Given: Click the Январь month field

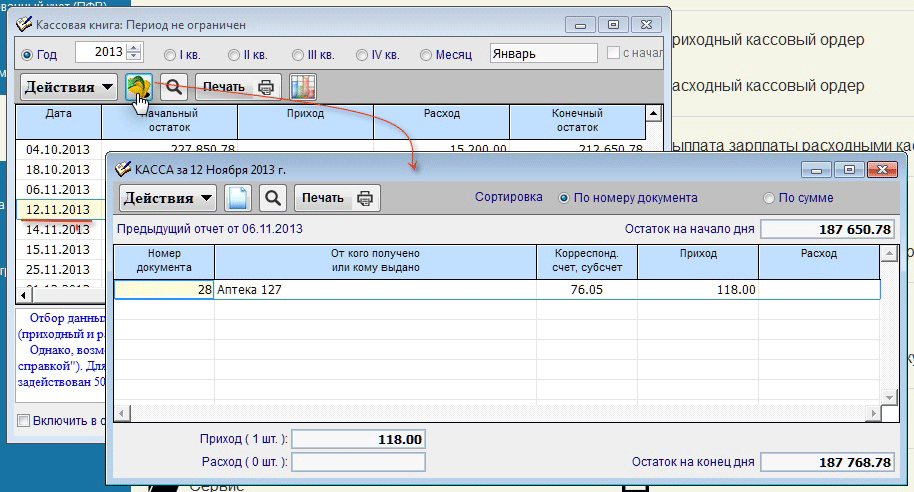Looking at the screenshot, I should click(543, 53).
